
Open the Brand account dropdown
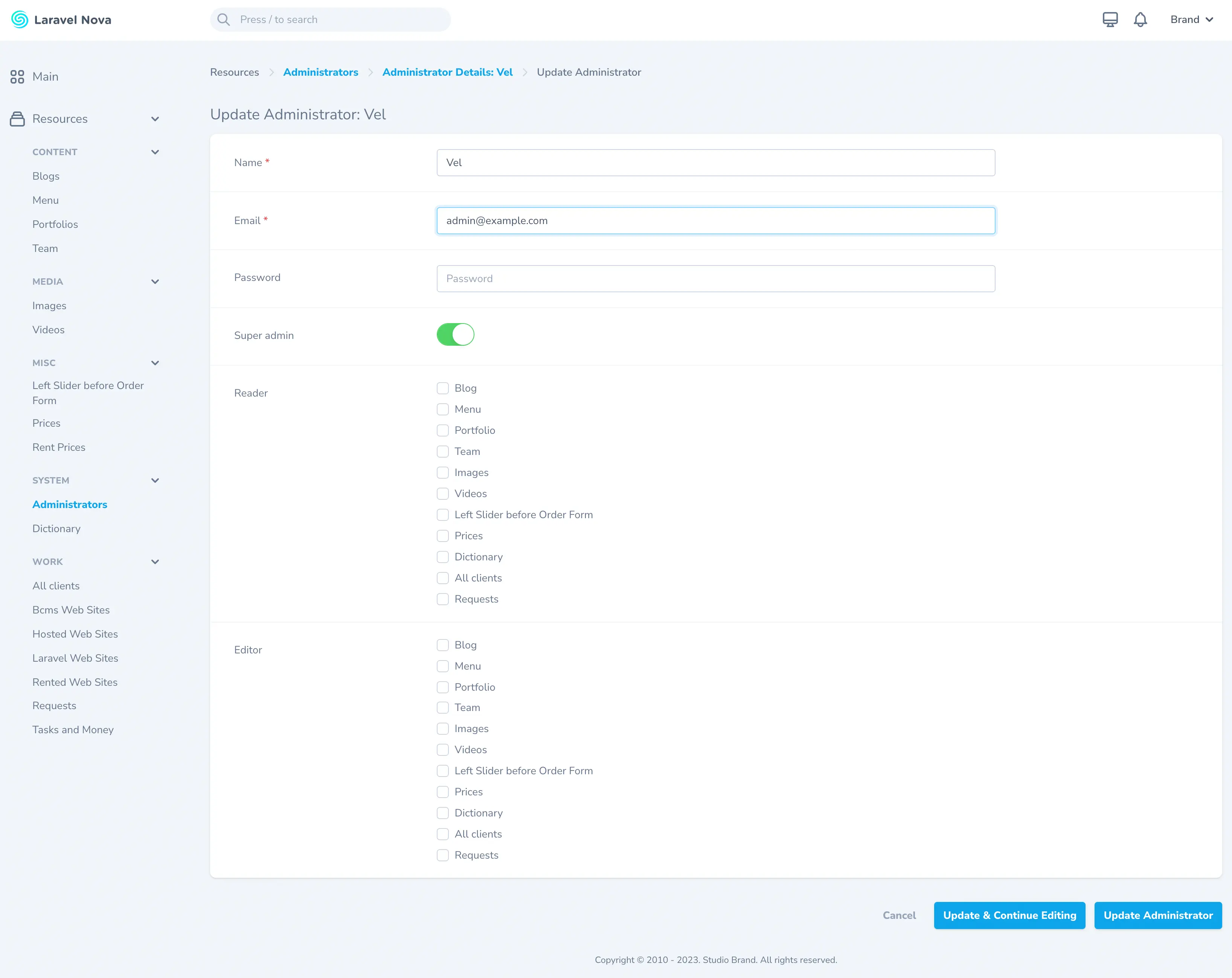pyautogui.click(x=1191, y=20)
